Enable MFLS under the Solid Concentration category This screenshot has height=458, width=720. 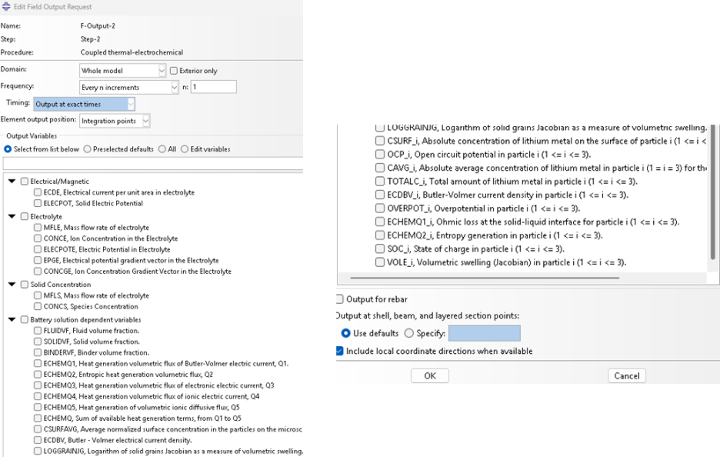38,295
